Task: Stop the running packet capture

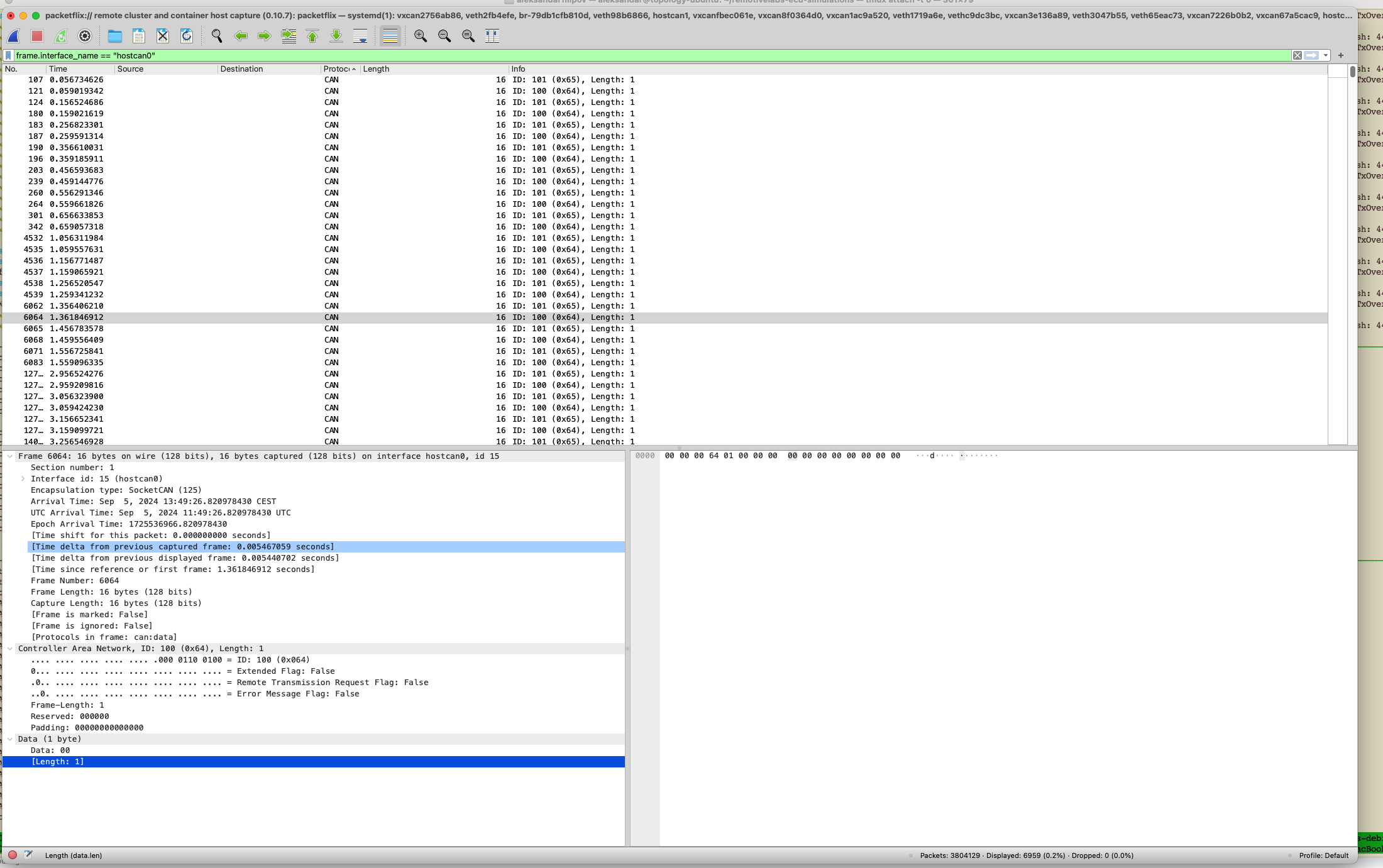Action: click(x=37, y=36)
